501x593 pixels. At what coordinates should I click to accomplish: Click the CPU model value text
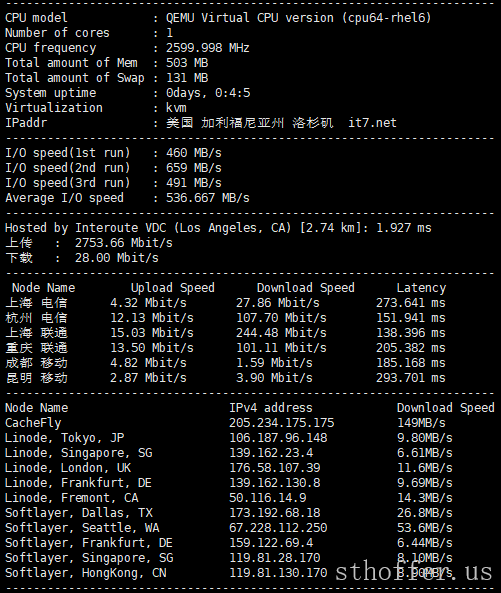coord(298,18)
